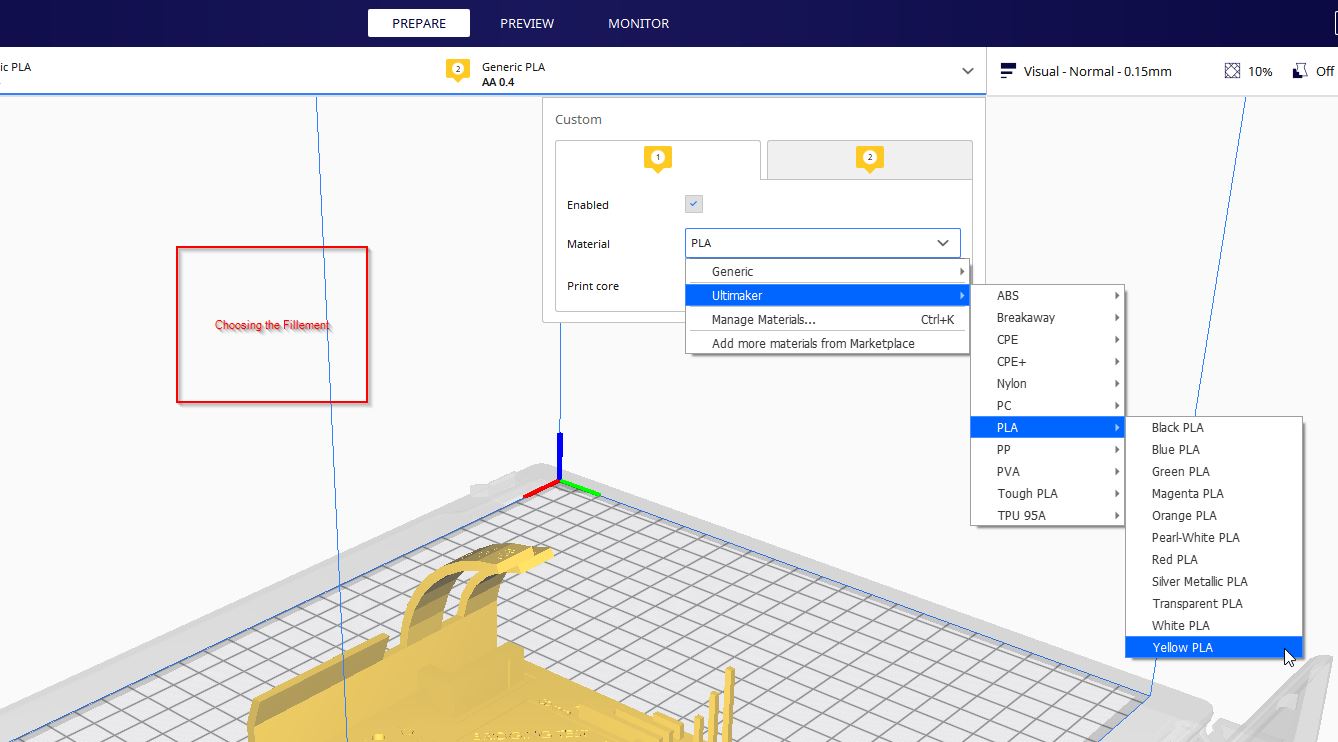Click Add more materials from Marketplace
This screenshot has height=742, width=1338.
coord(827,343)
